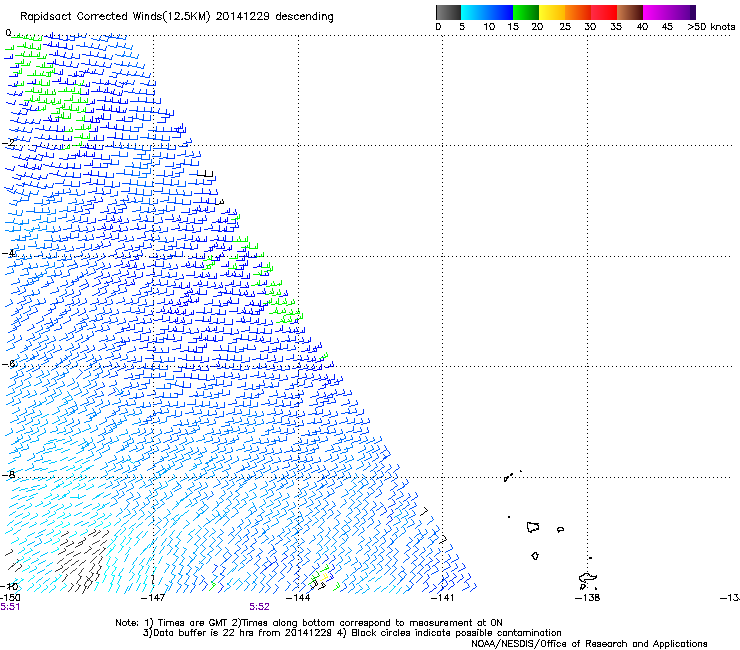Image resolution: width=740 pixels, height=650 pixels.
Task: Click the "-6" latitude axis label
Action: [x=8, y=363]
